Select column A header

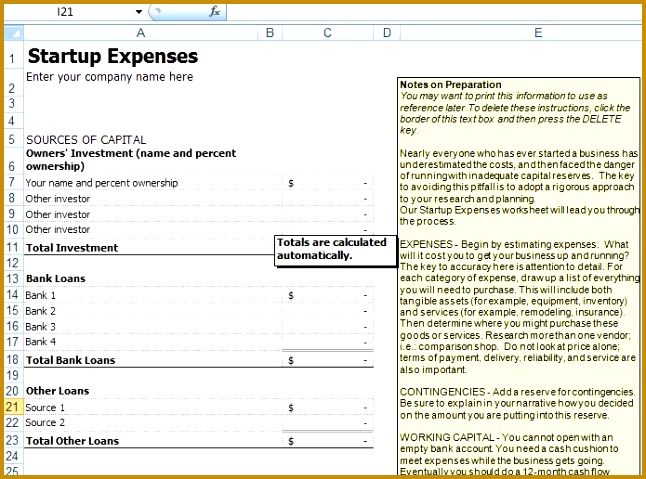(140, 33)
